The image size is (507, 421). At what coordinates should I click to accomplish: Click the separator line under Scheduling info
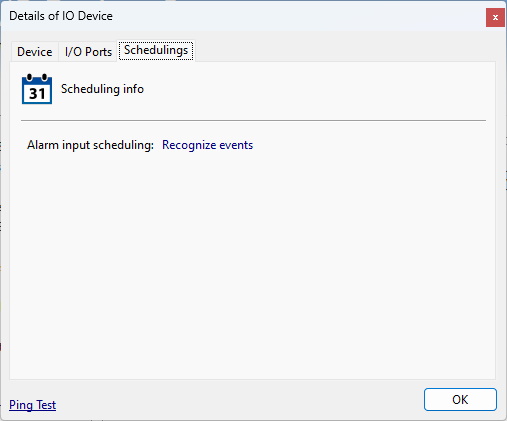click(x=253, y=120)
